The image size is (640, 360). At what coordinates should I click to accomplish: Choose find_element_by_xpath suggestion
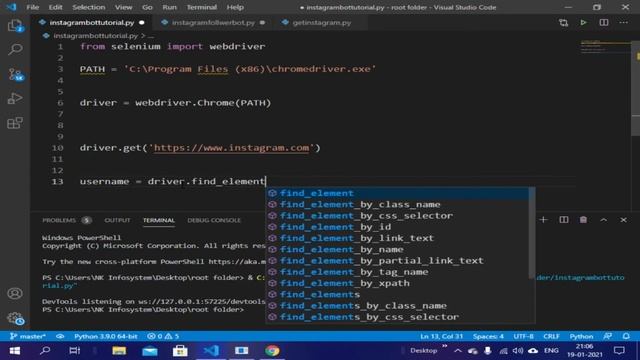pyautogui.click(x=398, y=283)
